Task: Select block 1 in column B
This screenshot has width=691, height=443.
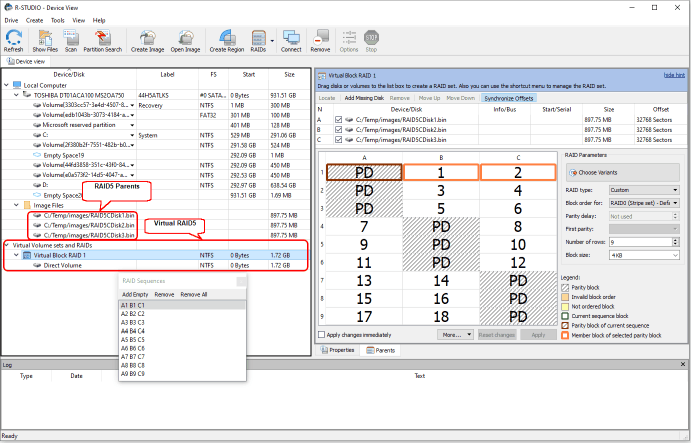Action: coord(441,172)
